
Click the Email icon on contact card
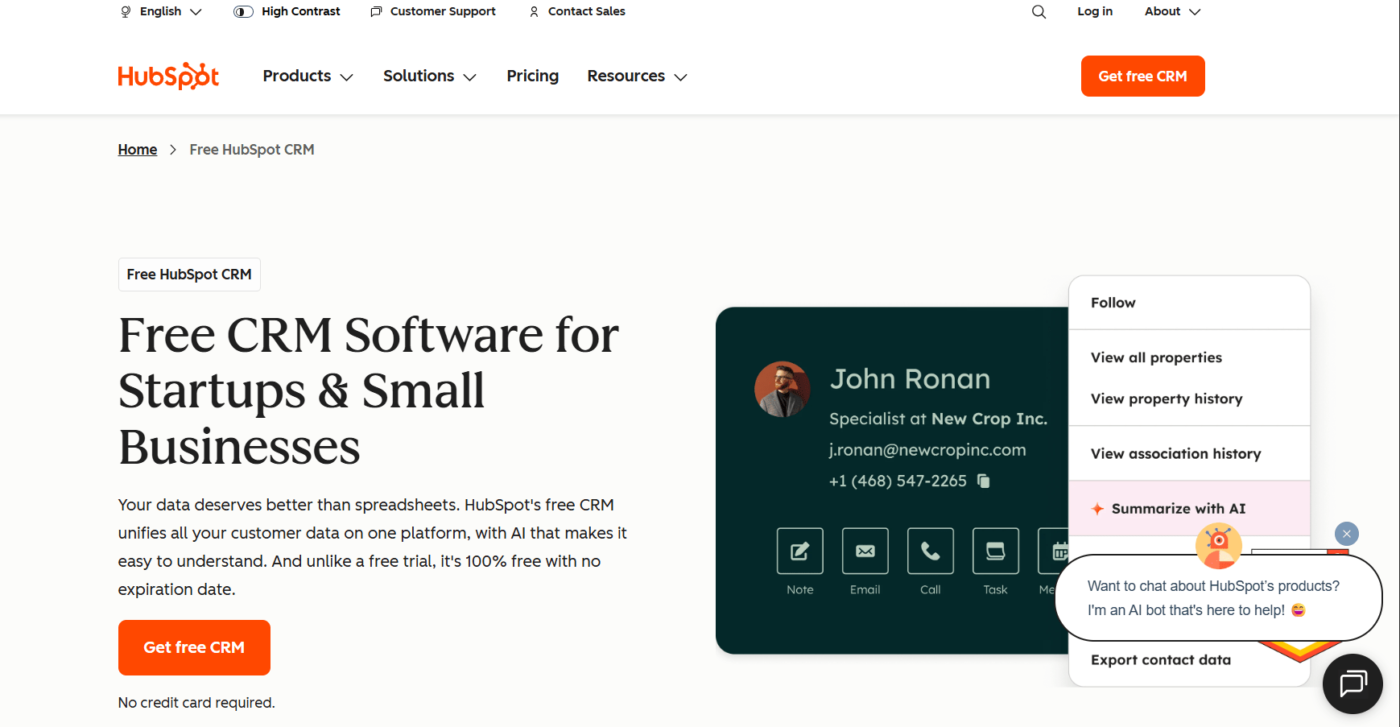coord(865,551)
